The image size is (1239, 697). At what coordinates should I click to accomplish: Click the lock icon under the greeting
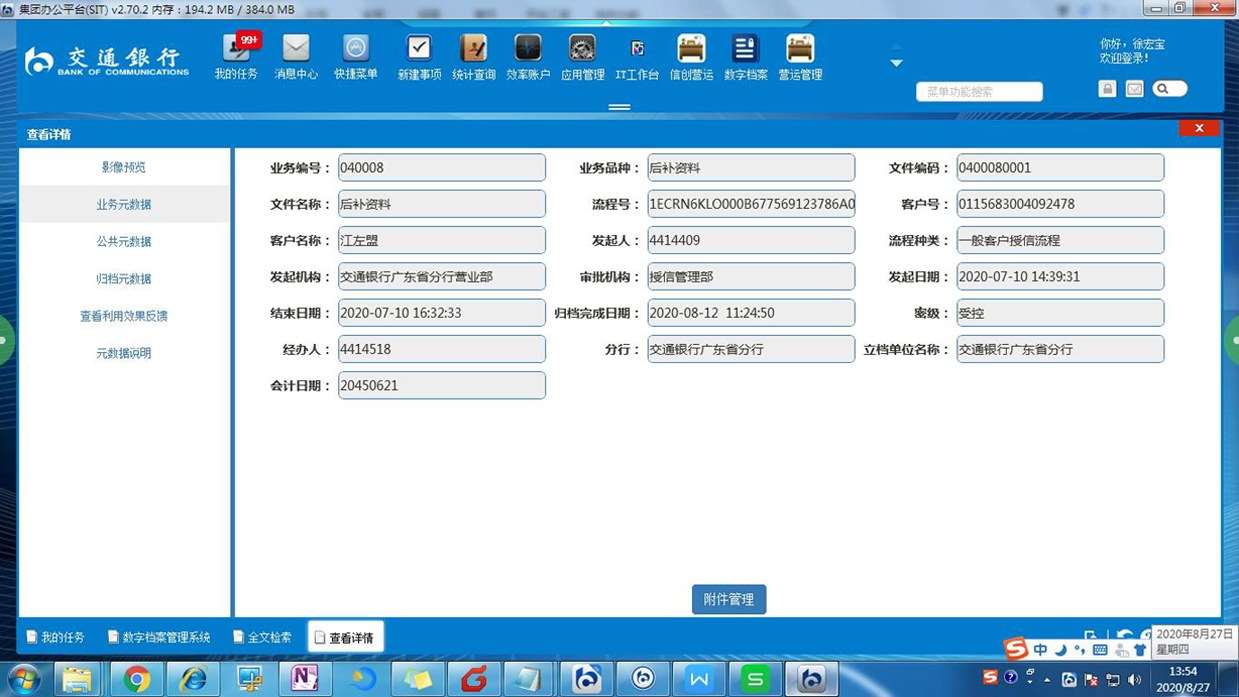[x=1107, y=89]
